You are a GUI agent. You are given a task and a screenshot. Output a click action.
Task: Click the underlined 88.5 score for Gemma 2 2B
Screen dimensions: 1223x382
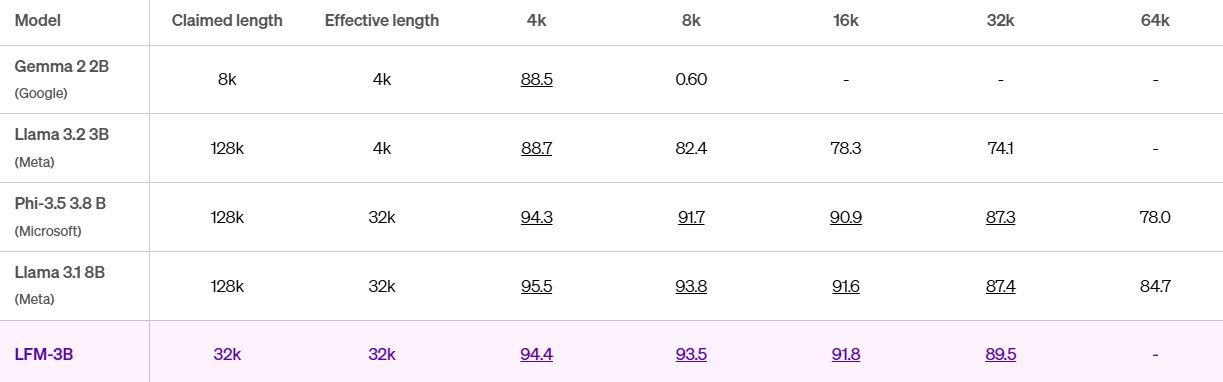(x=536, y=79)
